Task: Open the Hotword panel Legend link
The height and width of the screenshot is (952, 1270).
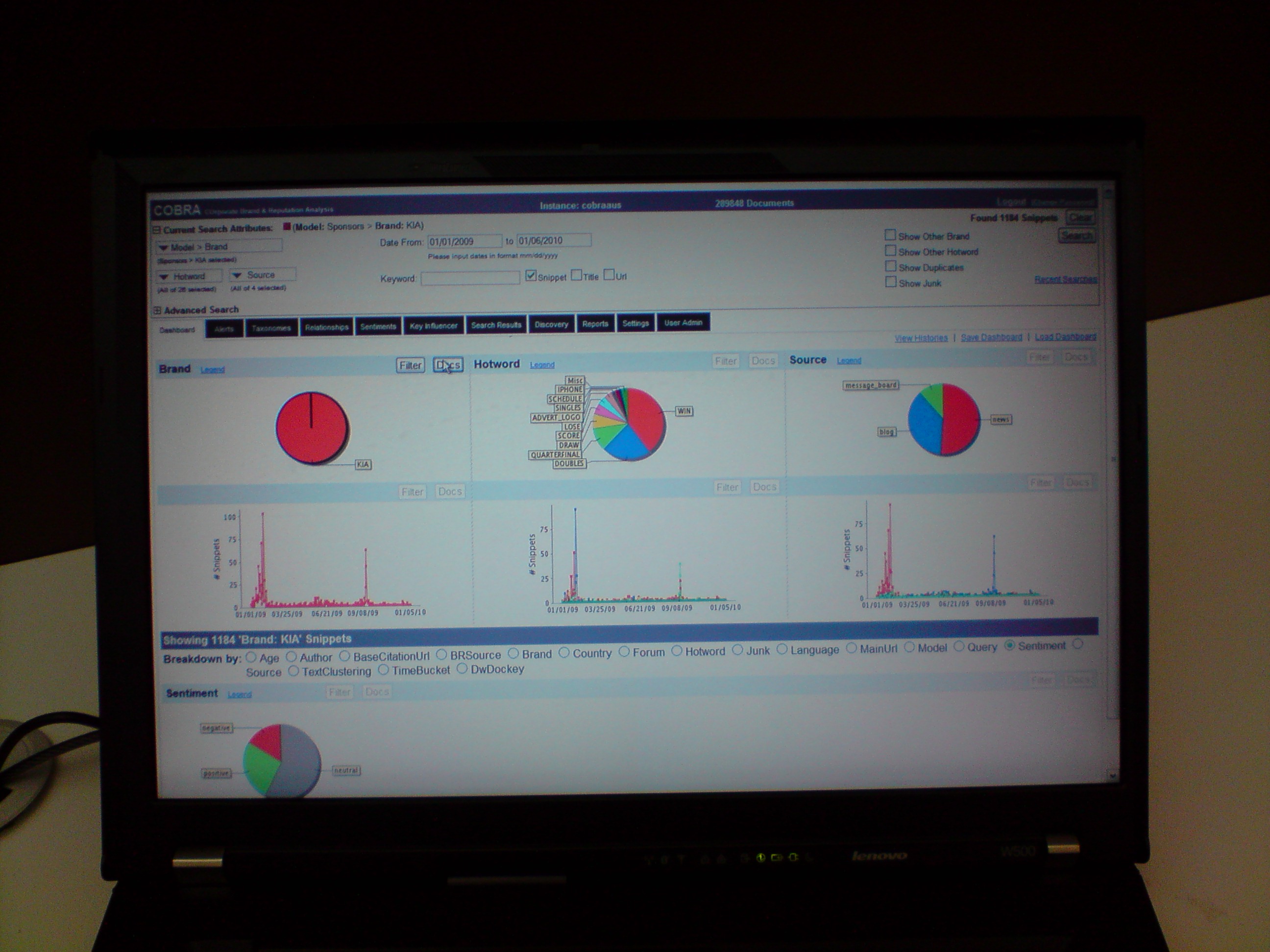Action: coord(542,364)
